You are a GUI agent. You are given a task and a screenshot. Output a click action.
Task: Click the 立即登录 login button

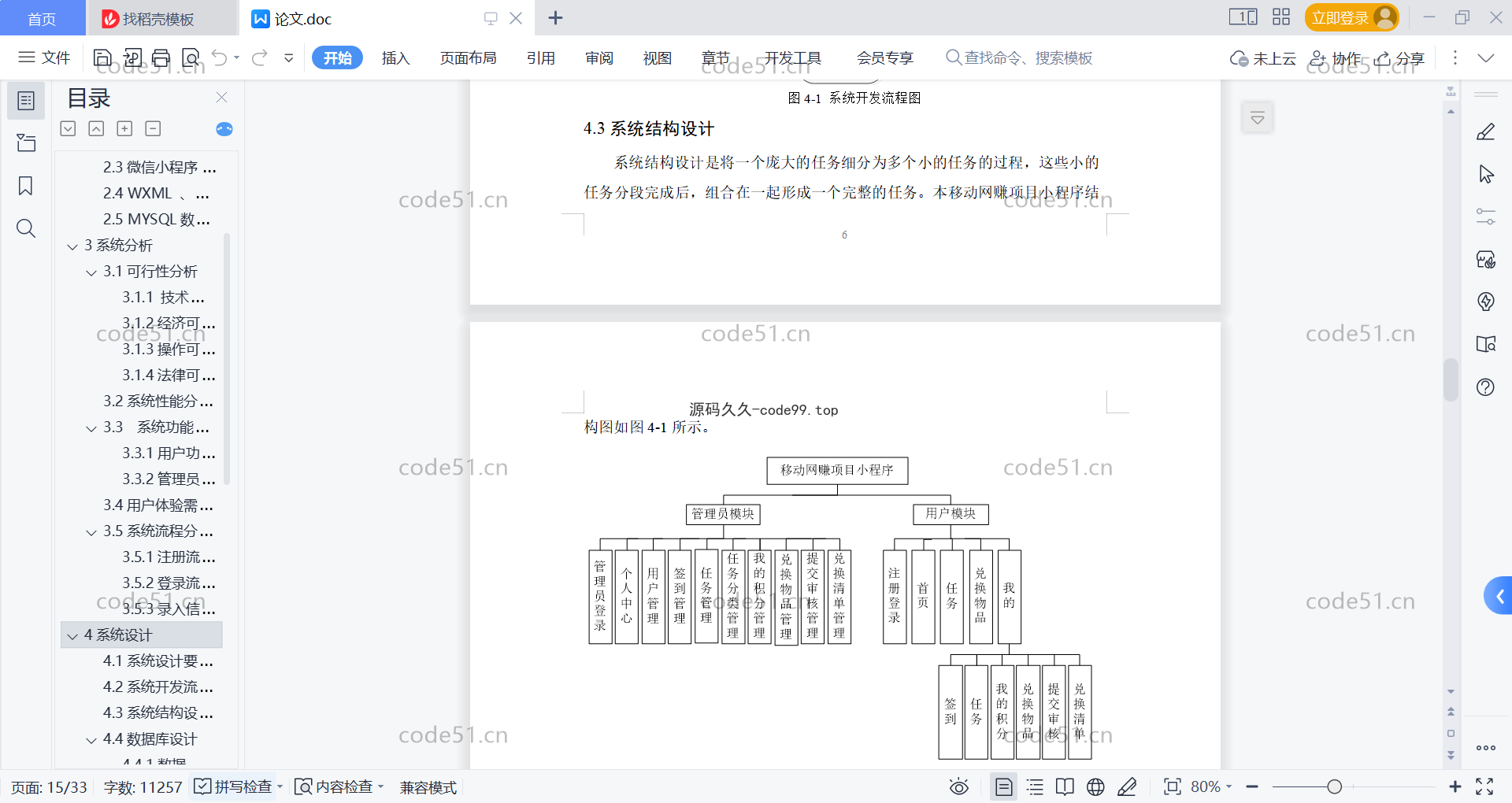point(1351,17)
